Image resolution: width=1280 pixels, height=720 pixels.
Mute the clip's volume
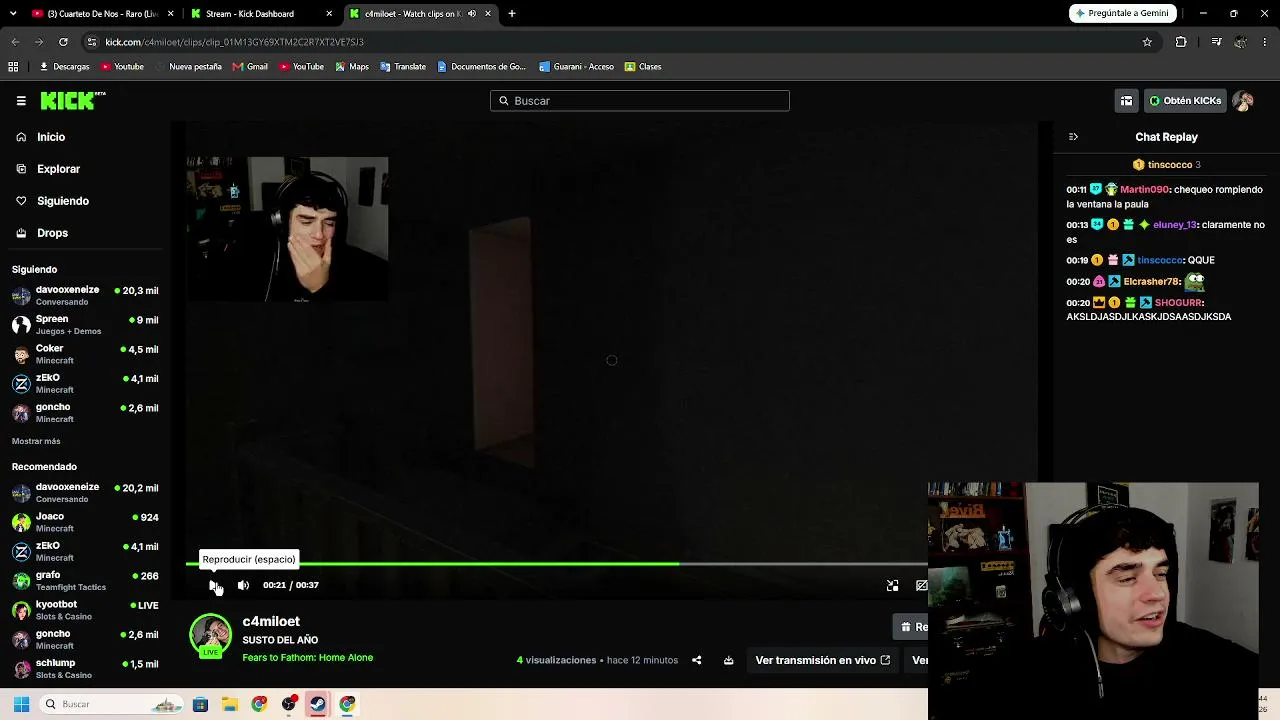tap(243, 585)
